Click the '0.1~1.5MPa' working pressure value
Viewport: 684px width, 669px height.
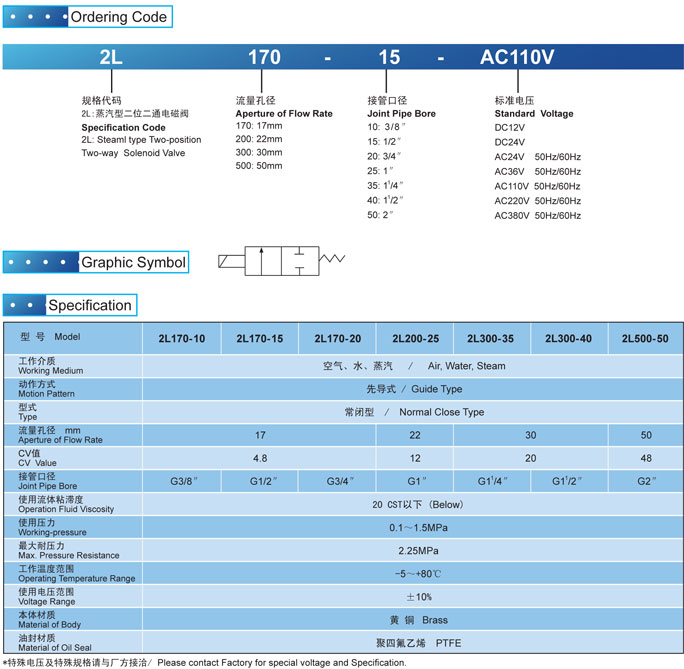point(418,528)
